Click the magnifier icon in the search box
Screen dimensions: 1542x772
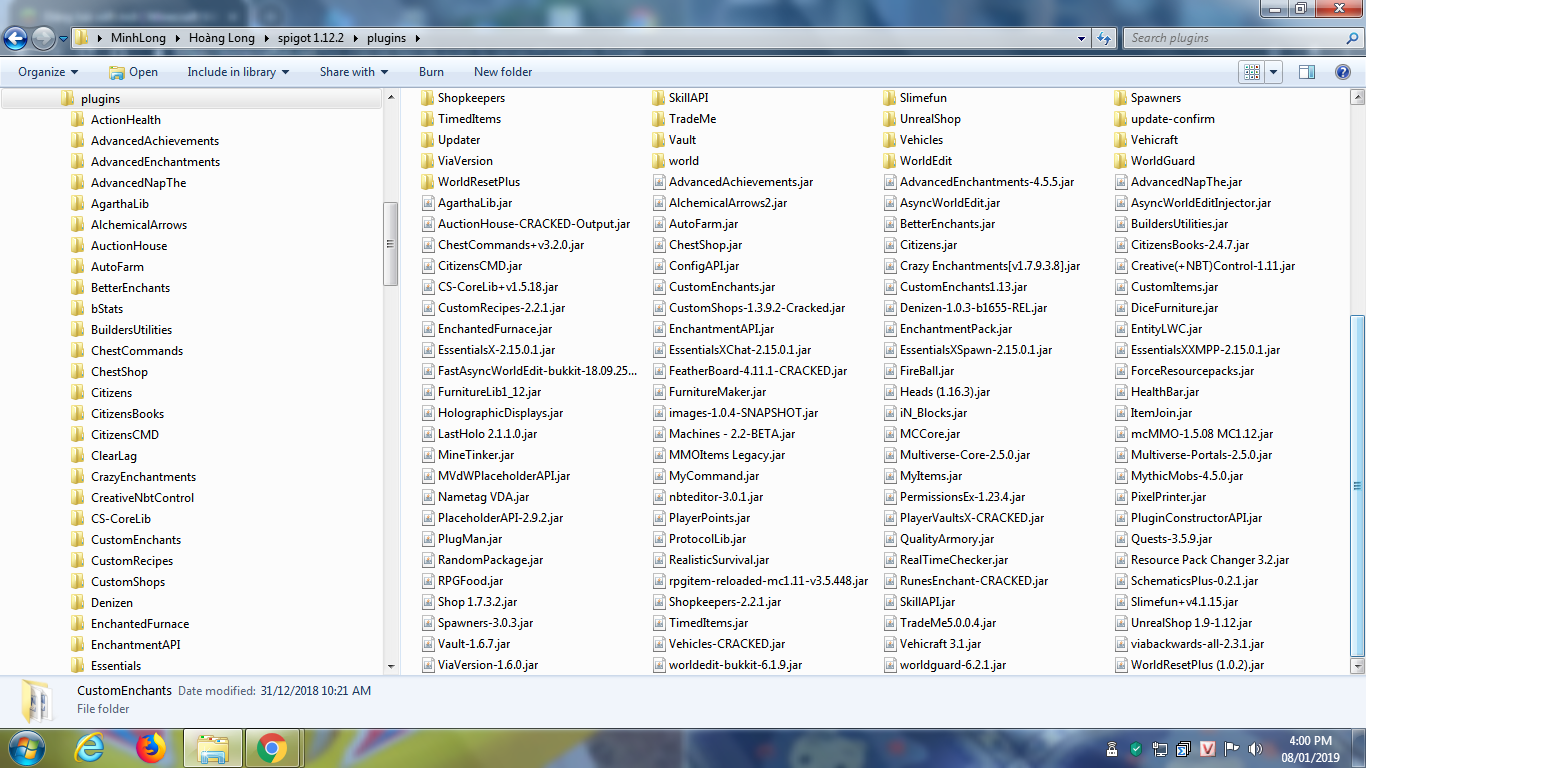1352,38
